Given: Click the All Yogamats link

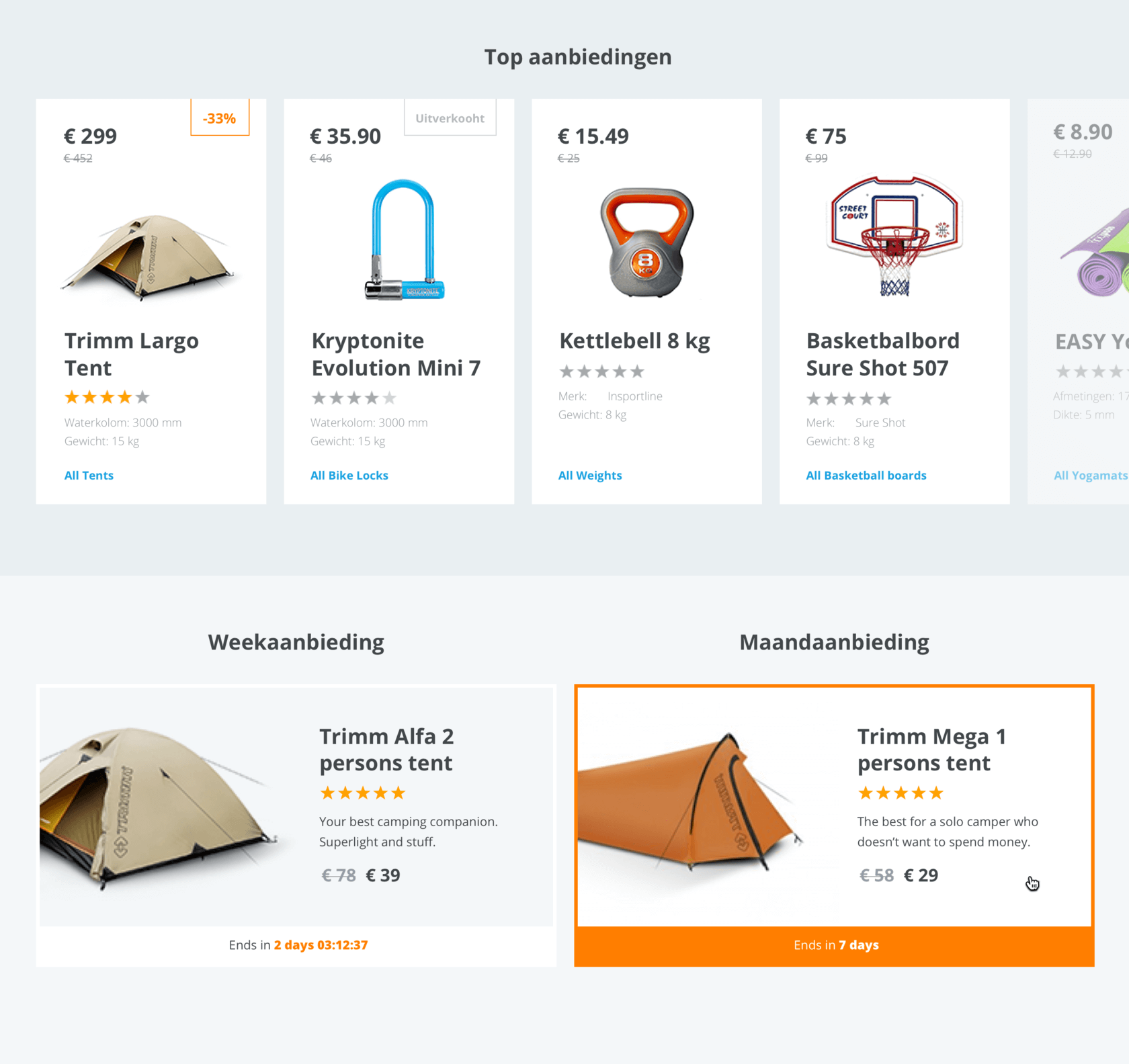Looking at the screenshot, I should pos(1090,476).
